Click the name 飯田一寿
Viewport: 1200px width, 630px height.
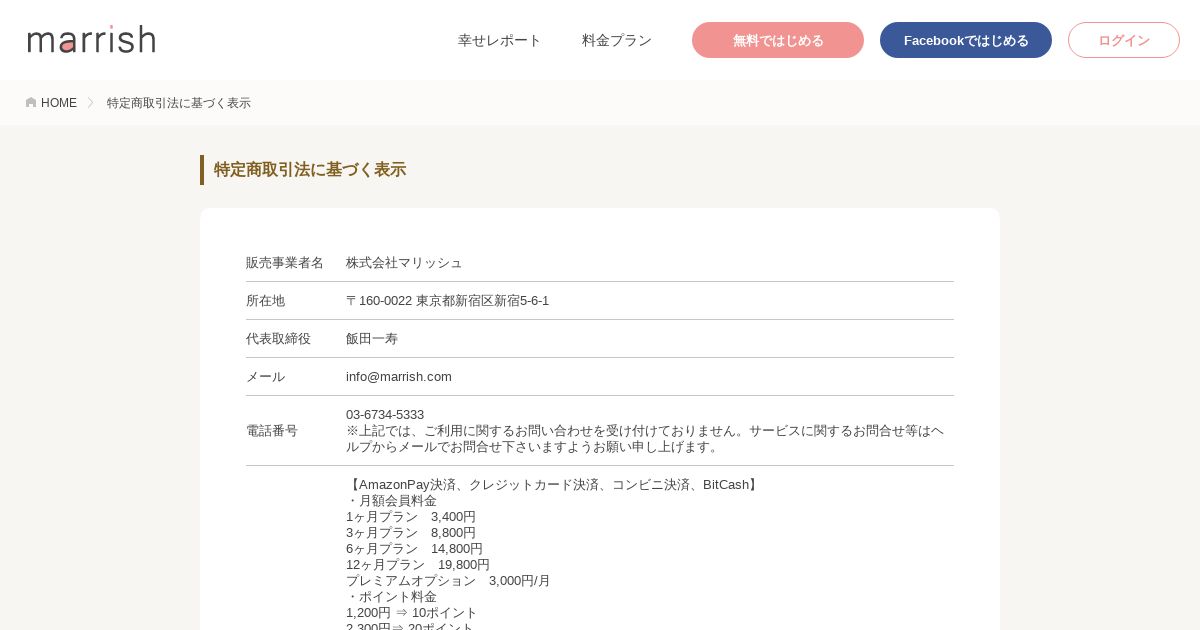372,339
